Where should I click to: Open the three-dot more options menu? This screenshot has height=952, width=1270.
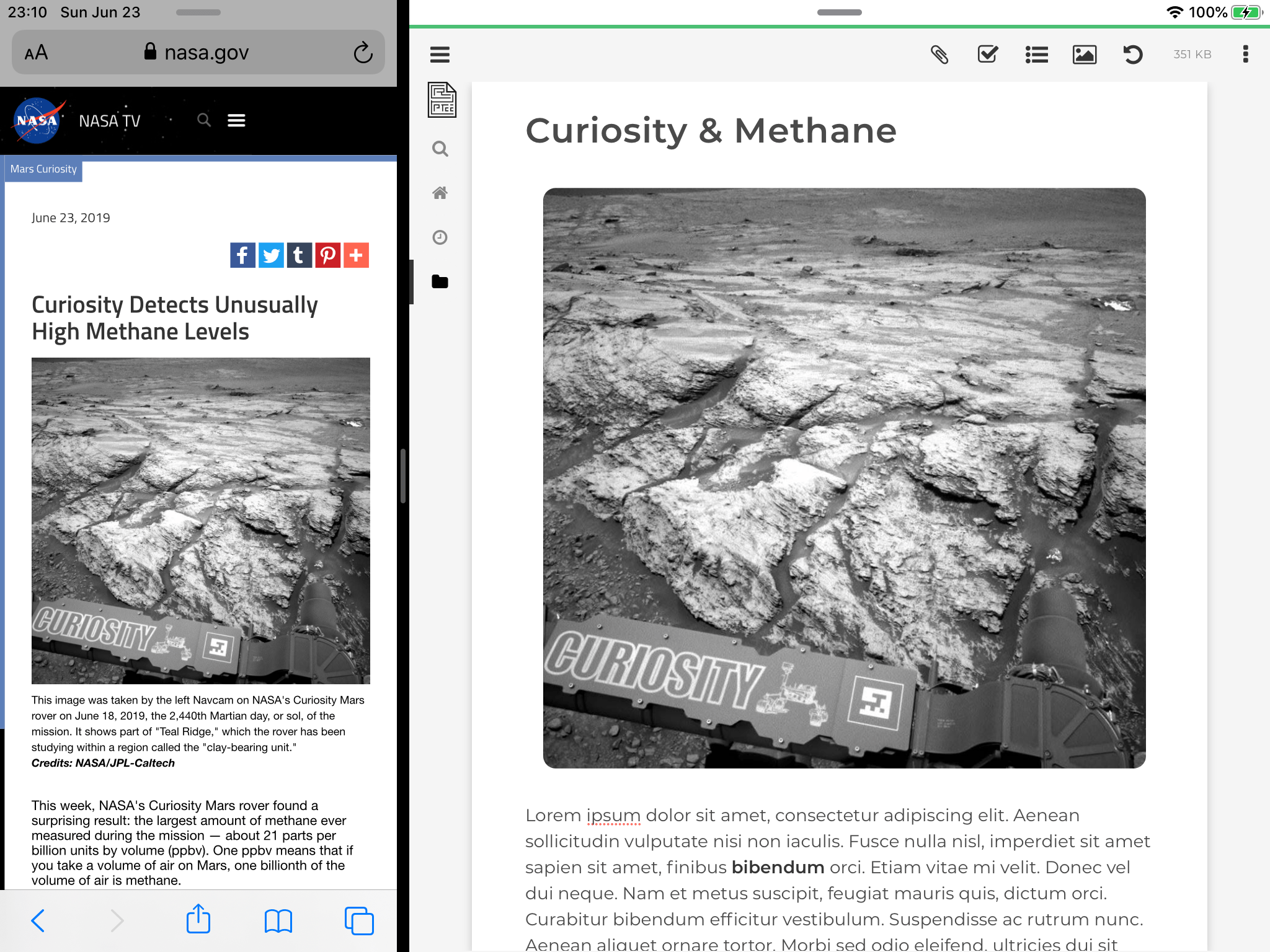tap(1245, 55)
